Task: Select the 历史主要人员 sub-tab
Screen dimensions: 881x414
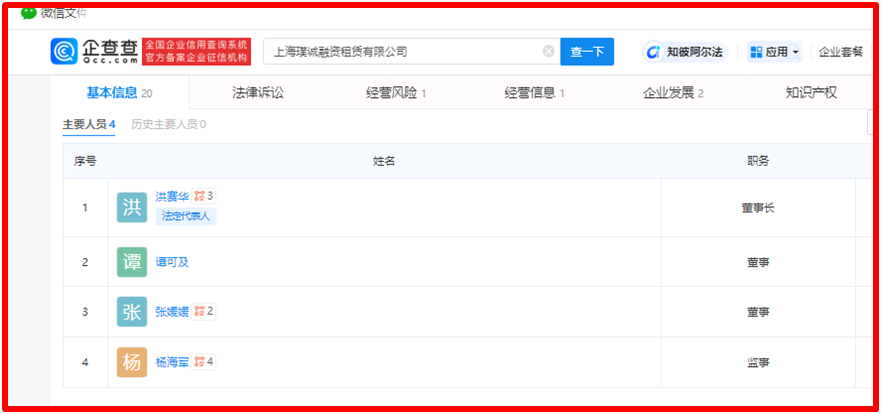Action: tap(168, 124)
